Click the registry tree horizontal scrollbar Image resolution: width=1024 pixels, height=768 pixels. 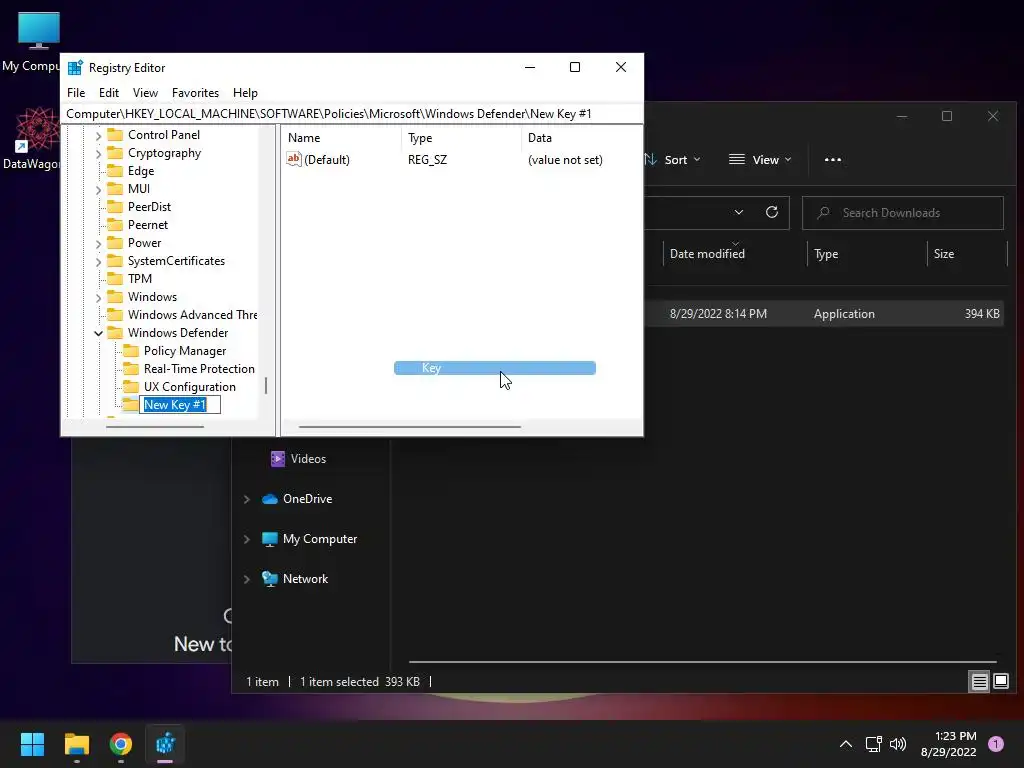[x=155, y=427]
